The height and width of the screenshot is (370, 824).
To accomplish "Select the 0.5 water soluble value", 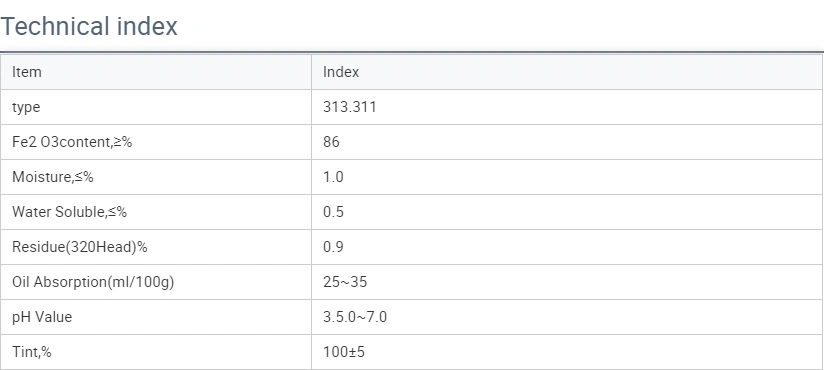I will point(333,212).
